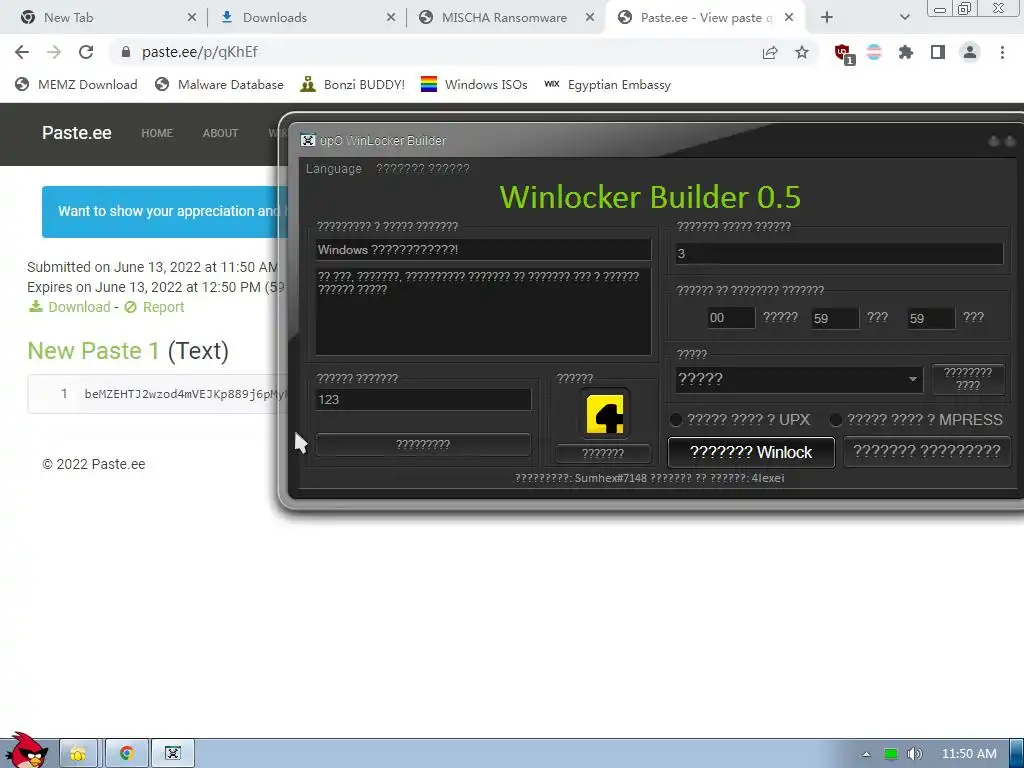This screenshot has height=768, width=1024.
Task: Click the Windows title text field
Action: (x=483, y=249)
